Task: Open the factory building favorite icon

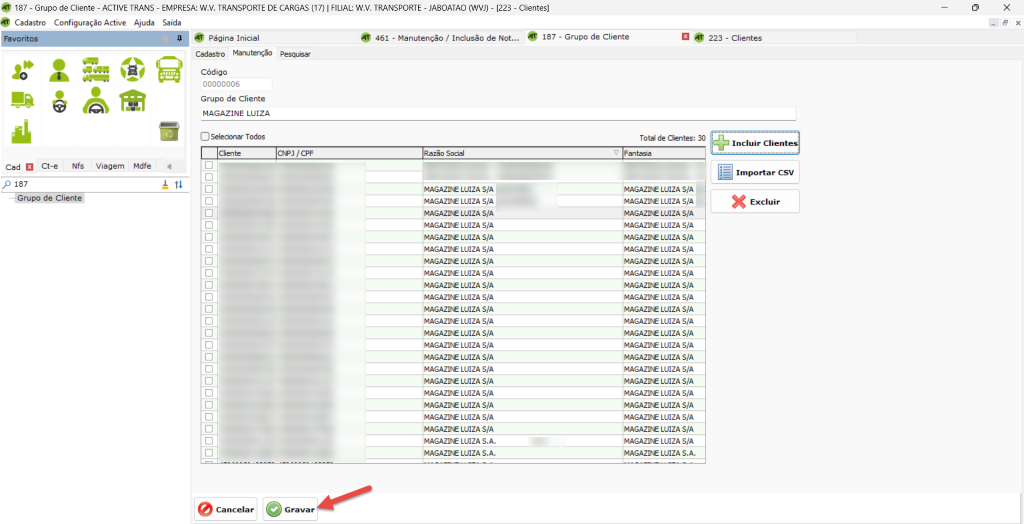Action: [x=22, y=131]
